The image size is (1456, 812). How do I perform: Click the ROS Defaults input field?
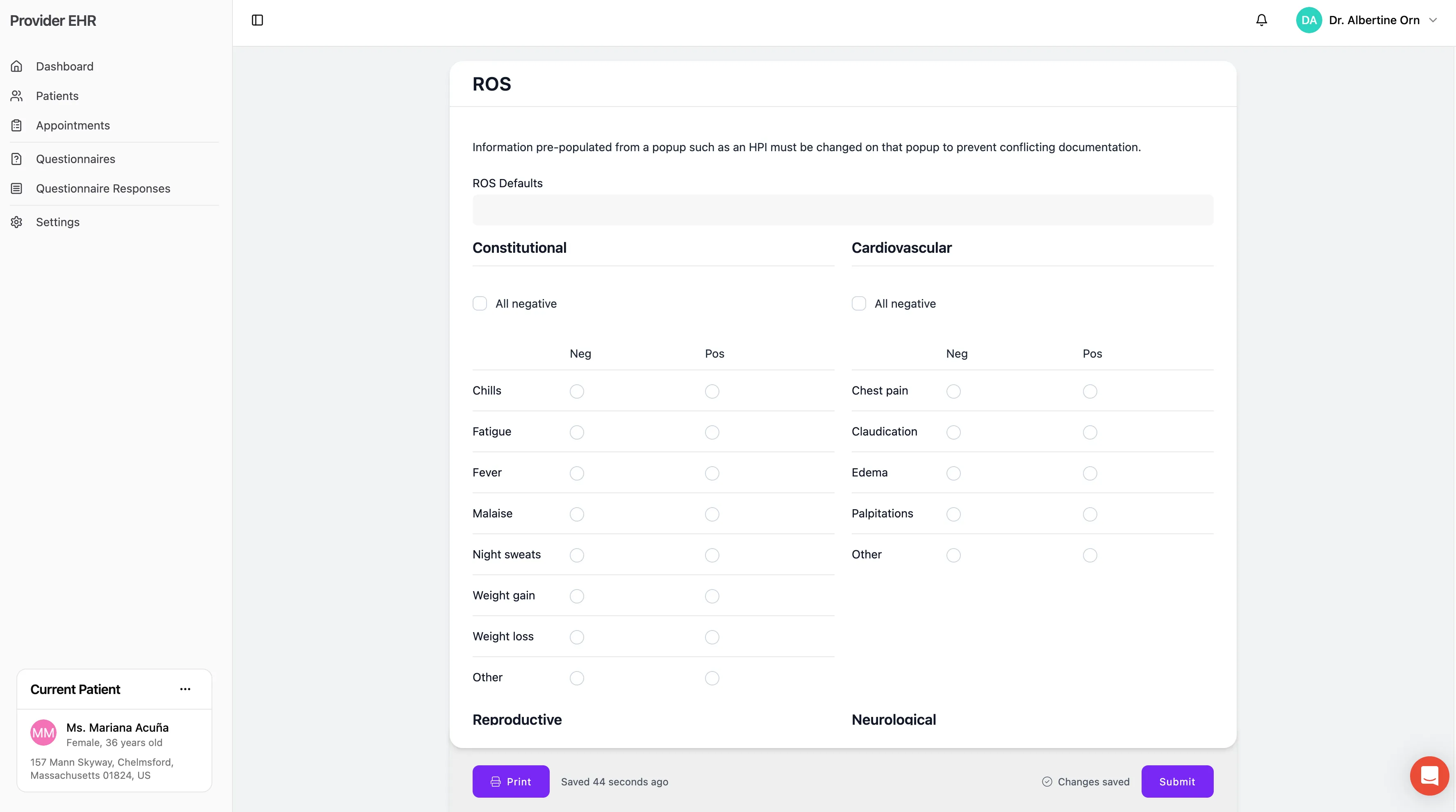pos(842,210)
